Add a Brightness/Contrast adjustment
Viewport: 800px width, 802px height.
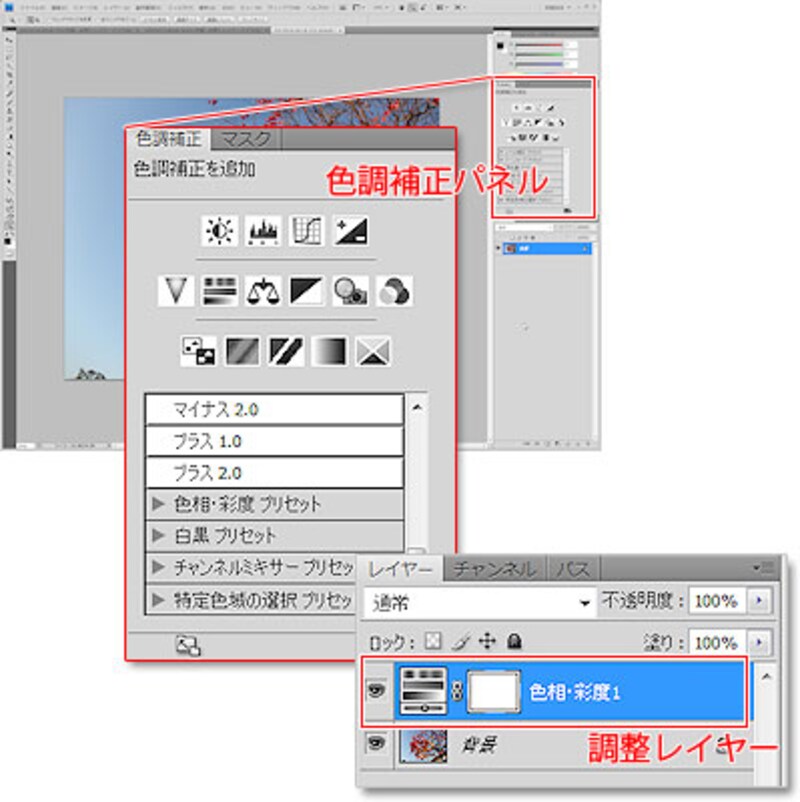tap(219, 231)
